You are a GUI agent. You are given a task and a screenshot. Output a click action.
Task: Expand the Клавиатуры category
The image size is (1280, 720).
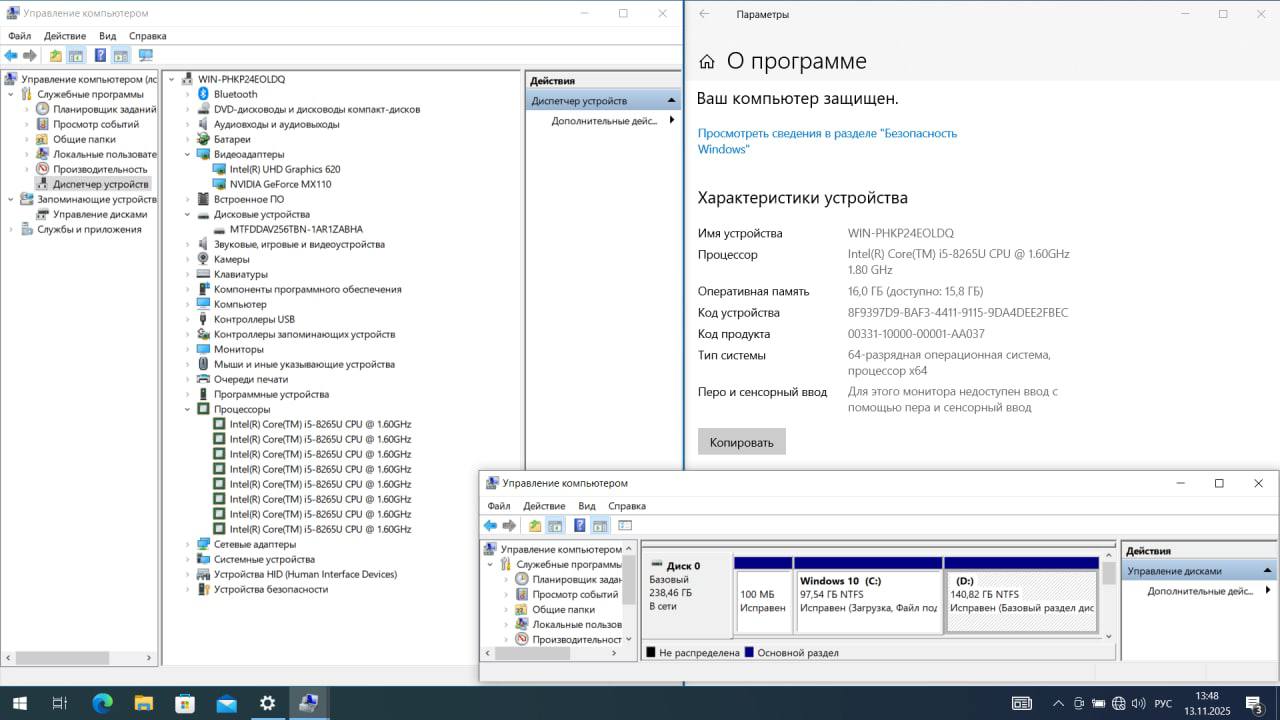tap(187, 274)
